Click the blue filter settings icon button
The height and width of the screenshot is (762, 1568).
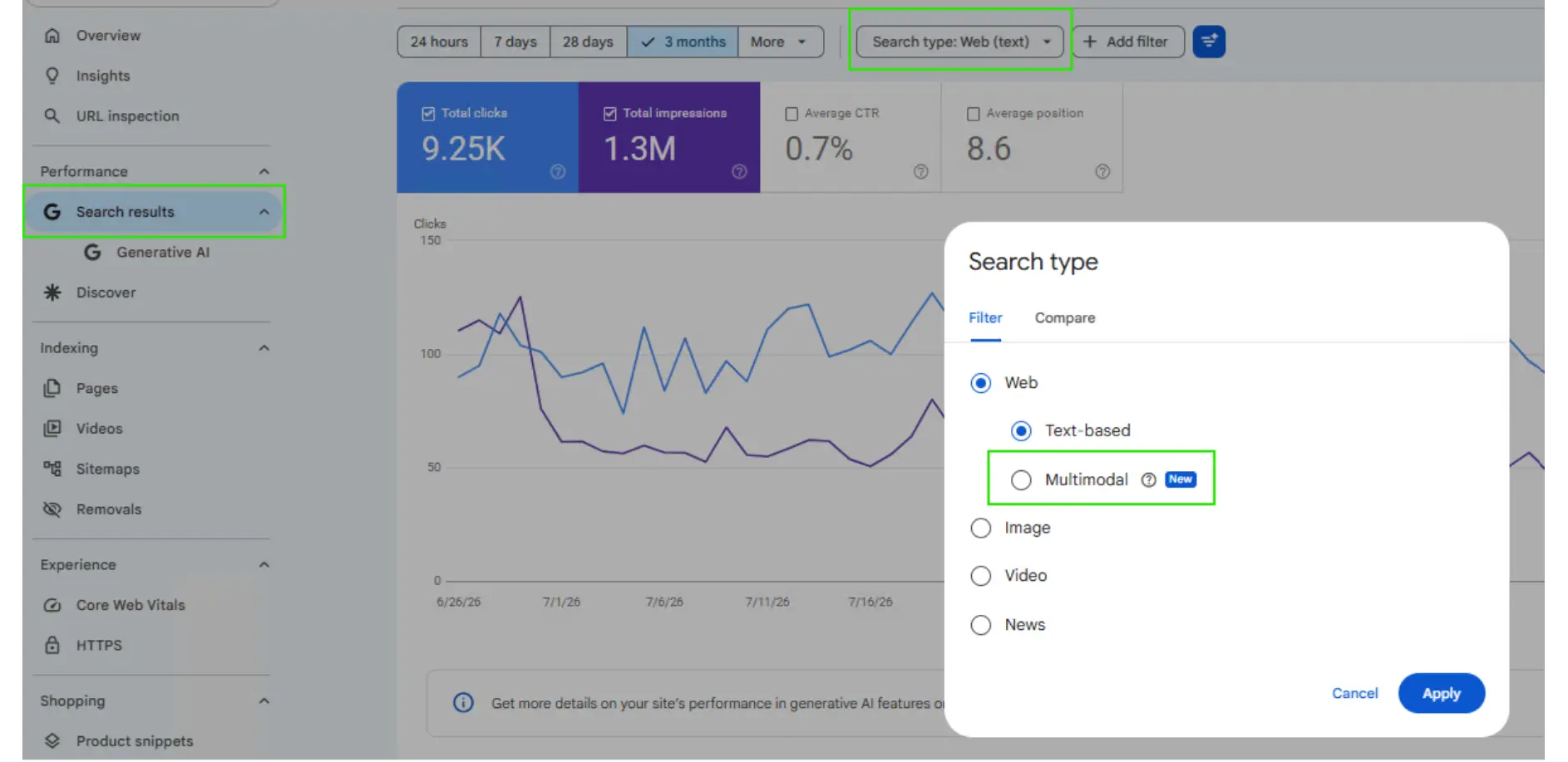point(1209,42)
